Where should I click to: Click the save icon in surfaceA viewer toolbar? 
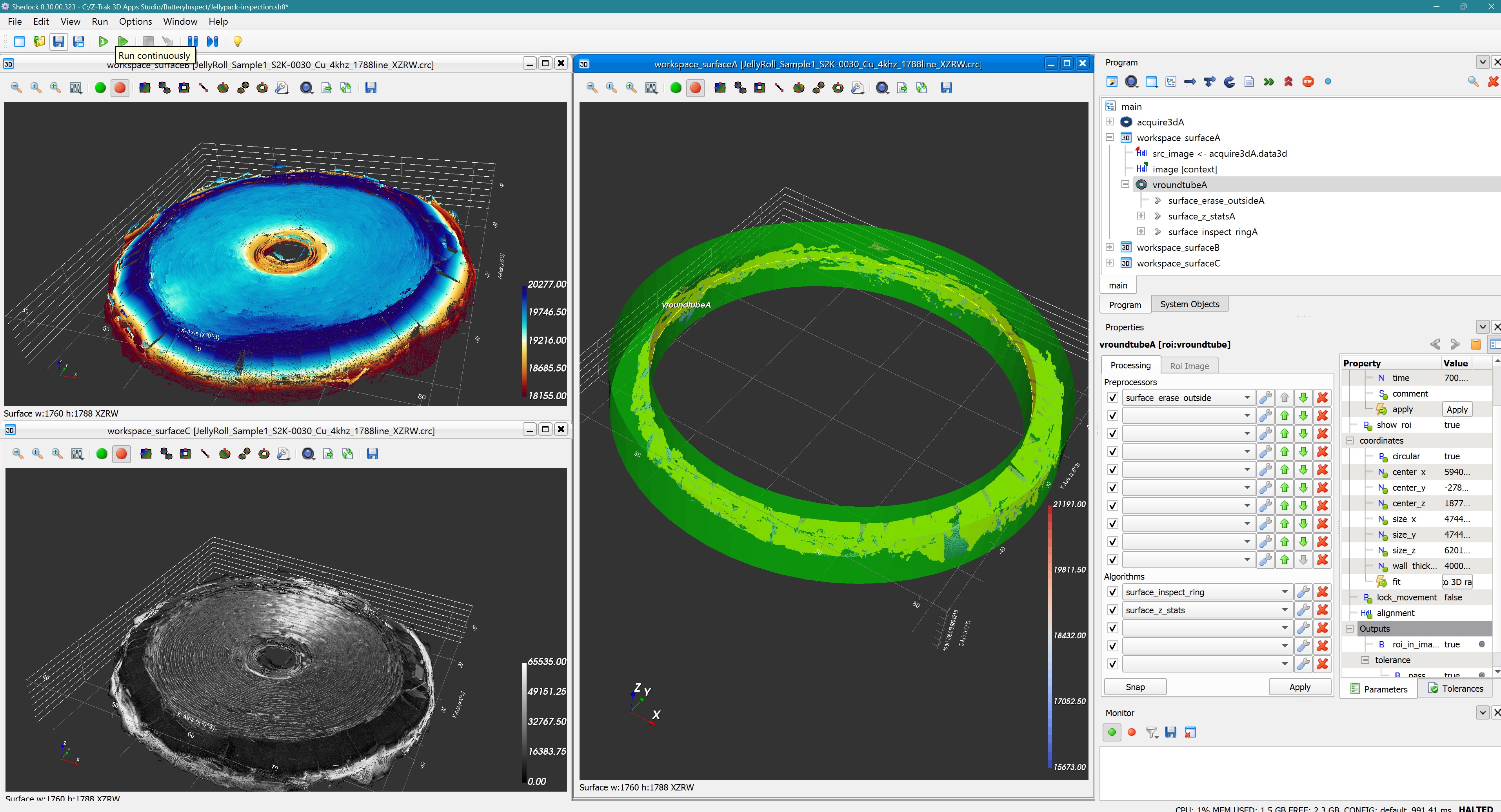point(946,88)
